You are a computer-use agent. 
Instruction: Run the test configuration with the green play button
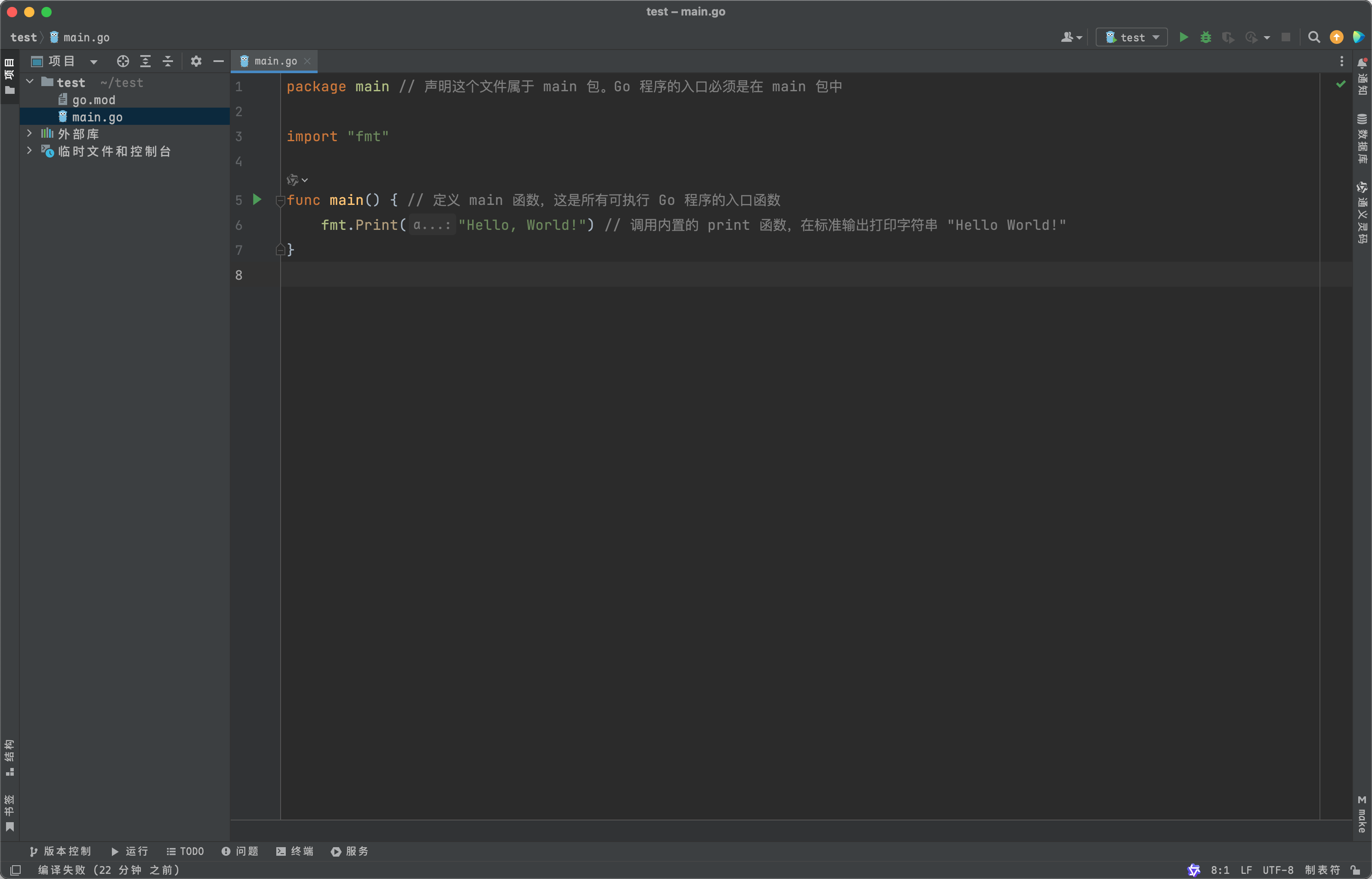point(1184,37)
